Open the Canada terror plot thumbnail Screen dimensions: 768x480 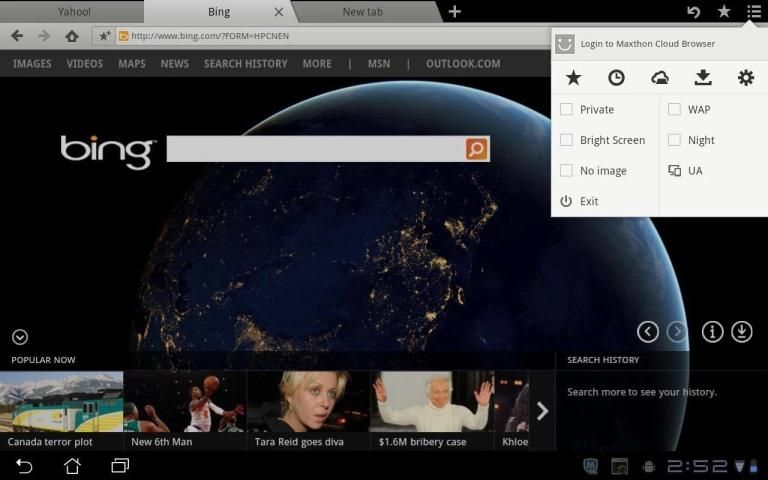tap(62, 410)
